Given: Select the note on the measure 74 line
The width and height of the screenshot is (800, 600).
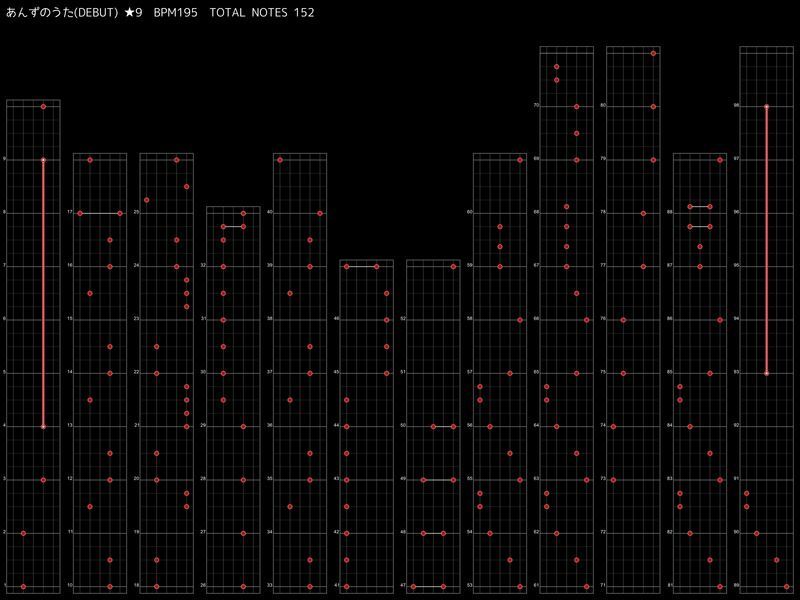Looking at the screenshot, I should (x=613, y=426).
